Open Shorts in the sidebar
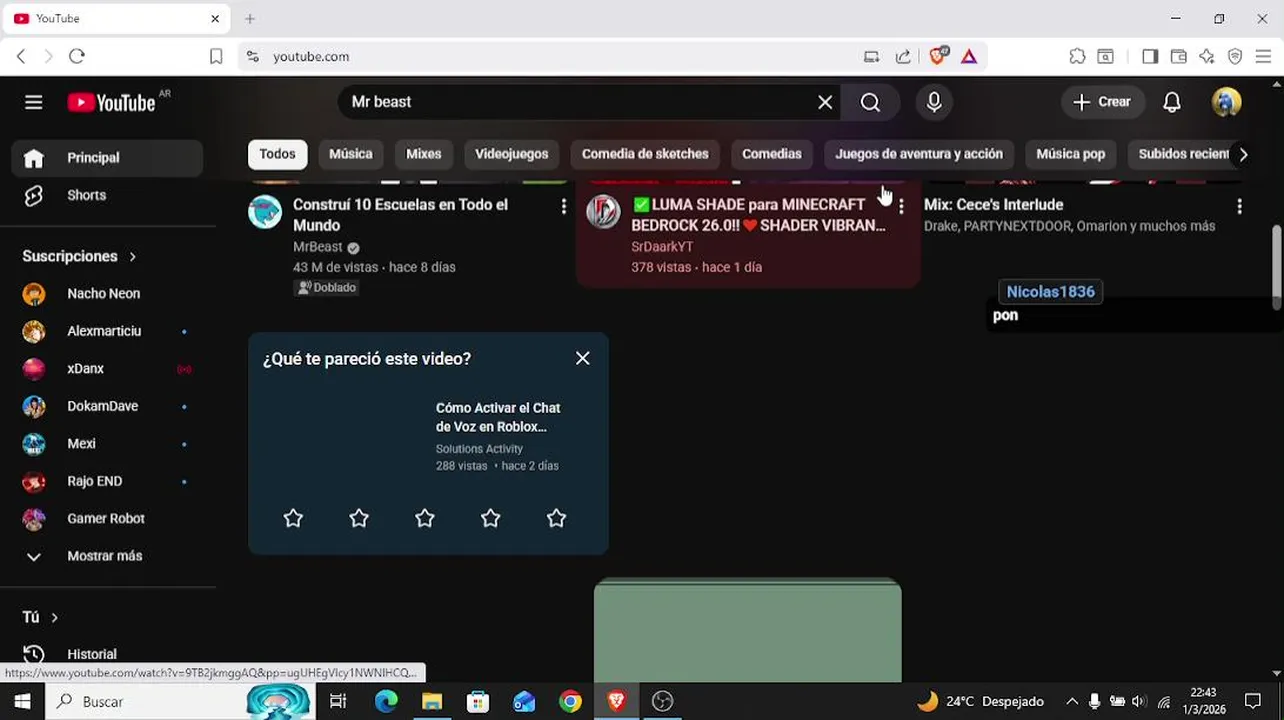Image resolution: width=1284 pixels, height=720 pixels. click(108, 195)
